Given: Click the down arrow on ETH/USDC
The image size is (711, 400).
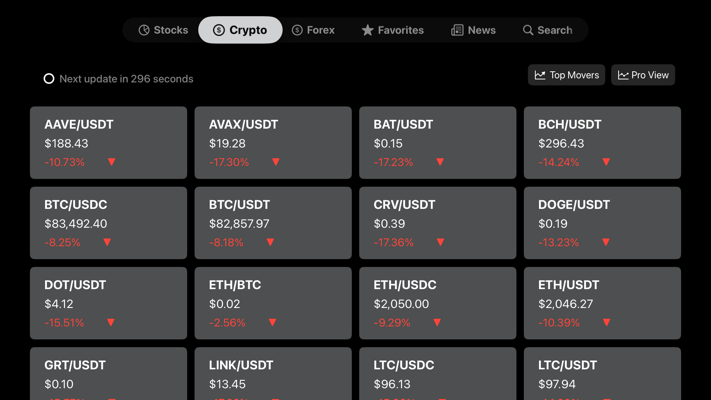Looking at the screenshot, I should pos(437,322).
